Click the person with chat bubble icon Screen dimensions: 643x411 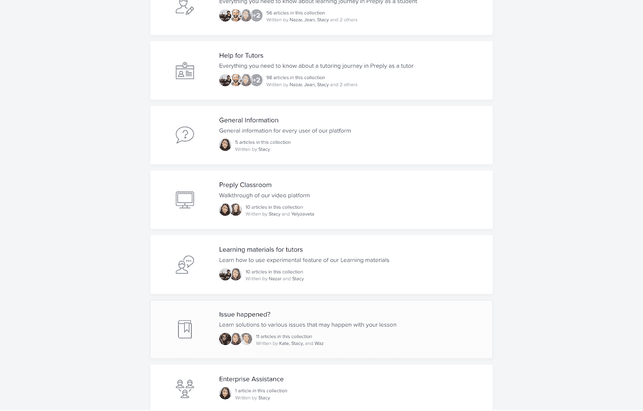coord(185,265)
